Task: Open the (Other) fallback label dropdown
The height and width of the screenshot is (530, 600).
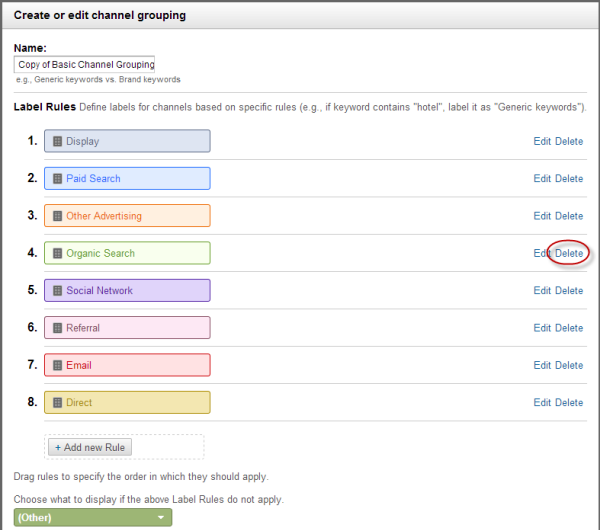Action: [x=93, y=517]
